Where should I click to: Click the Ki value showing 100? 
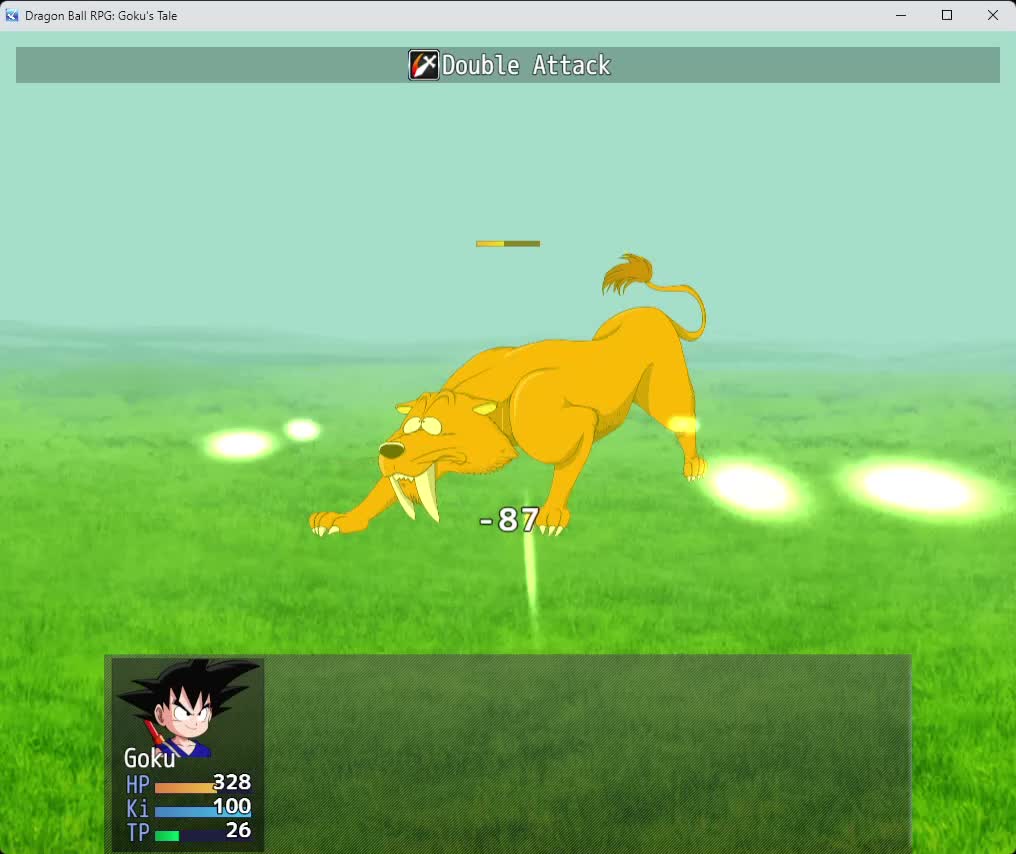point(232,808)
